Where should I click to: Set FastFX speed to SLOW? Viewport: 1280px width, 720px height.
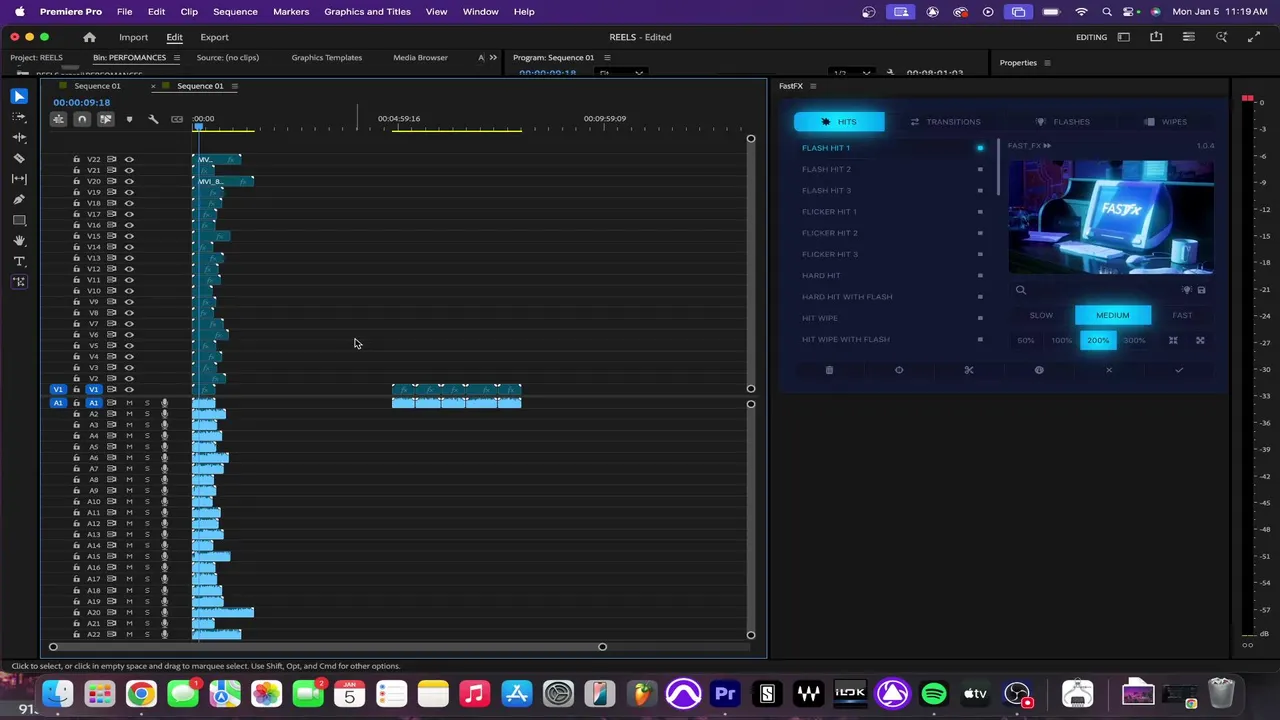click(x=1041, y=316)
